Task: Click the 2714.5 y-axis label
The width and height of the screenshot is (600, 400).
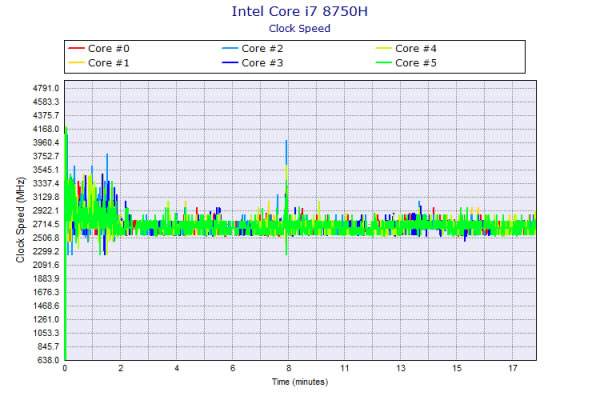Action: tap(46, 224)
